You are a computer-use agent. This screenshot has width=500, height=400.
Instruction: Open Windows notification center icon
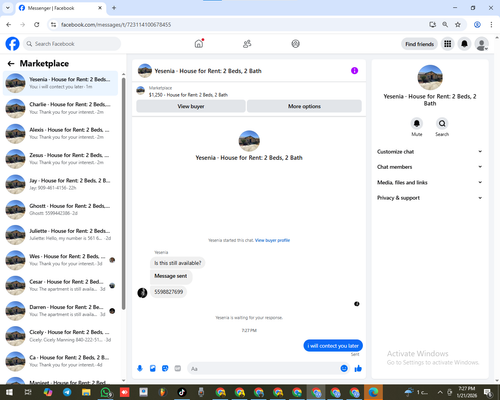click(489, 392)
